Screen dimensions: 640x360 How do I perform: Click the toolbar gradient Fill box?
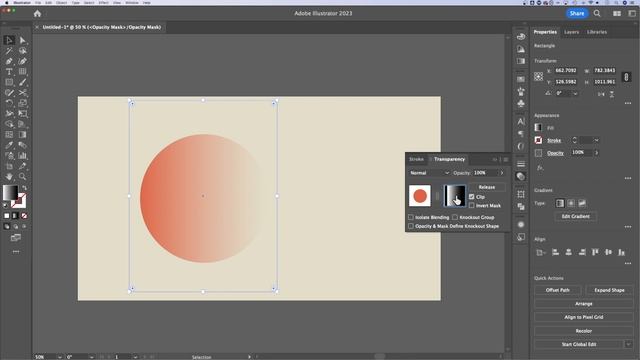pyautogui.click(x=10, y=192)
